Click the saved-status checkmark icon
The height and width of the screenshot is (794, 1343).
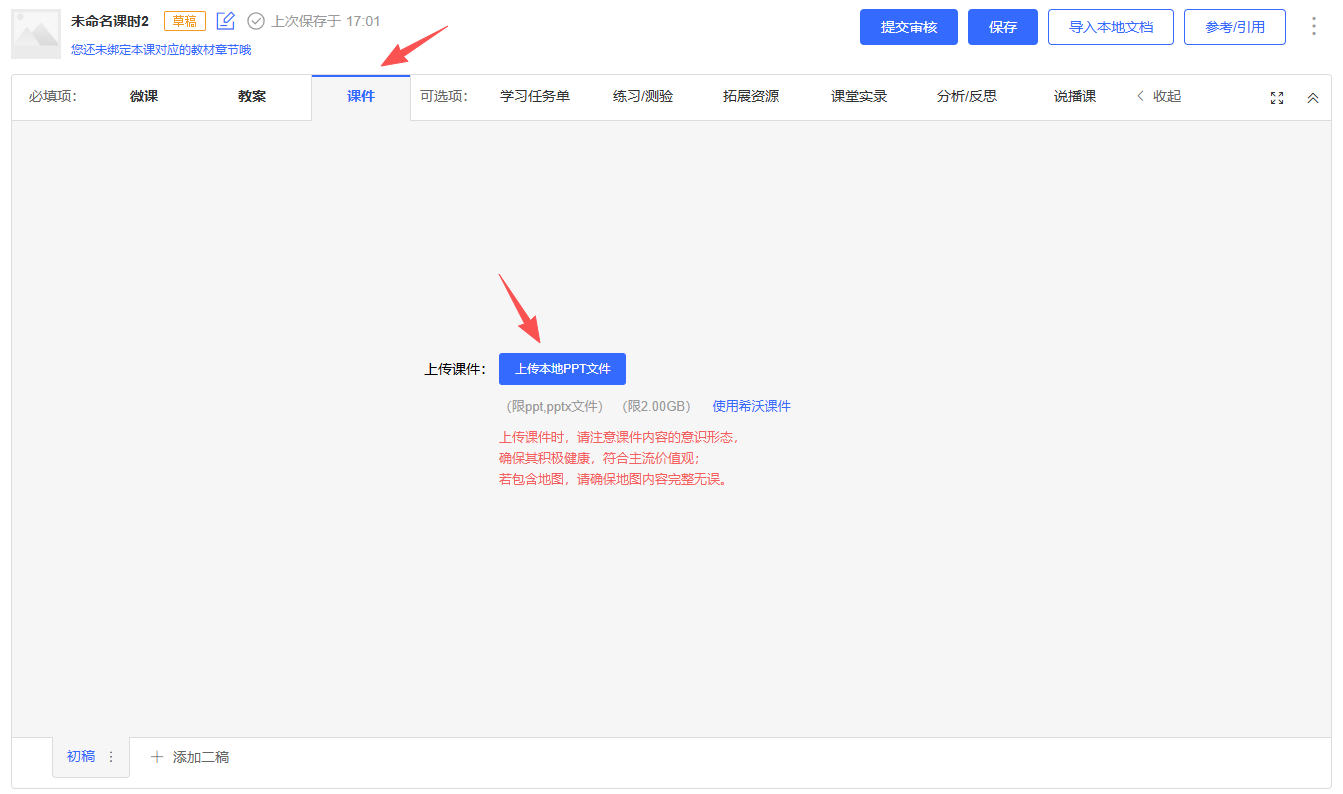[256, 21]
